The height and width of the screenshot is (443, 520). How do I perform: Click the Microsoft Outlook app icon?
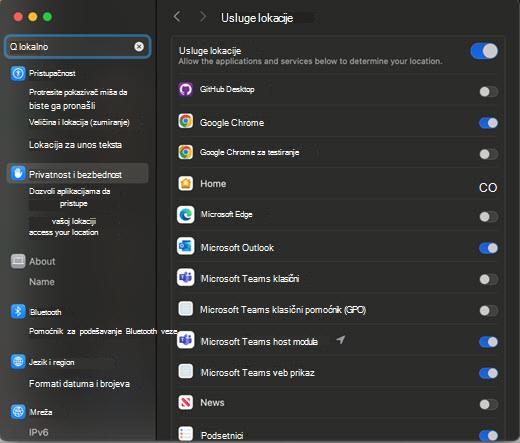(x=186, y=246)
